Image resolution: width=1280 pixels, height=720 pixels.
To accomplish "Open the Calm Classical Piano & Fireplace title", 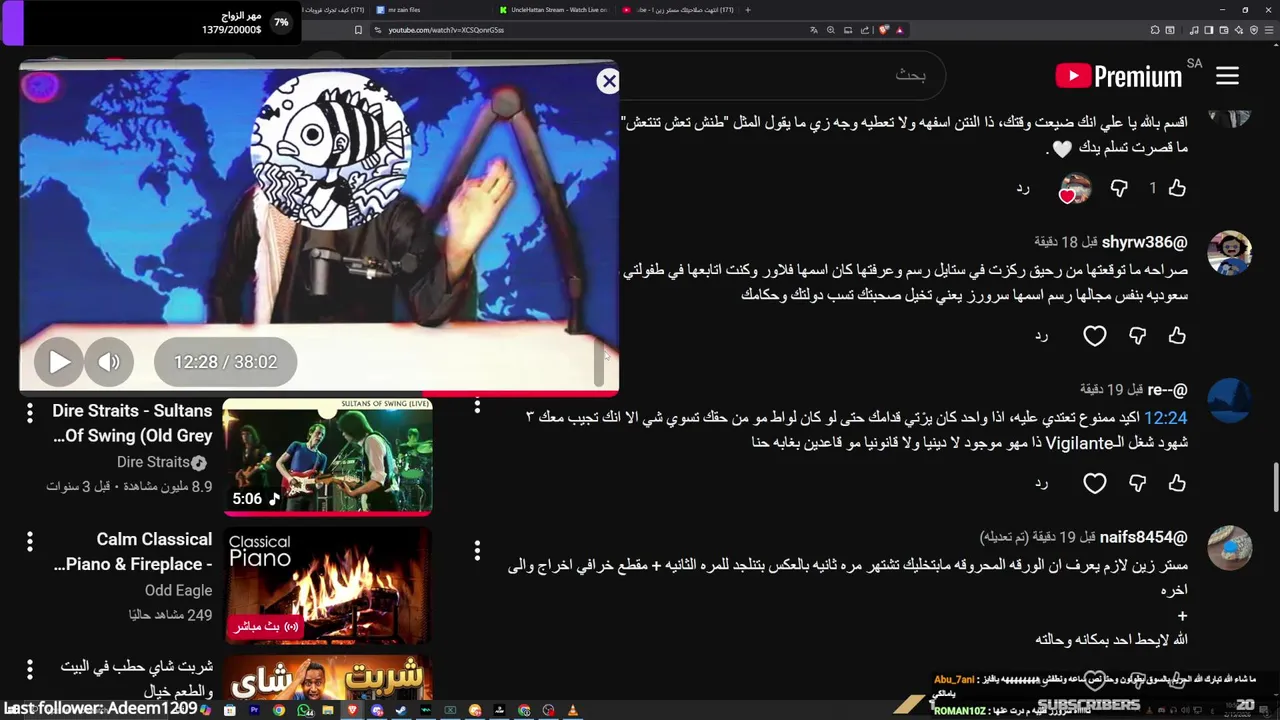I will click(132, 552).
